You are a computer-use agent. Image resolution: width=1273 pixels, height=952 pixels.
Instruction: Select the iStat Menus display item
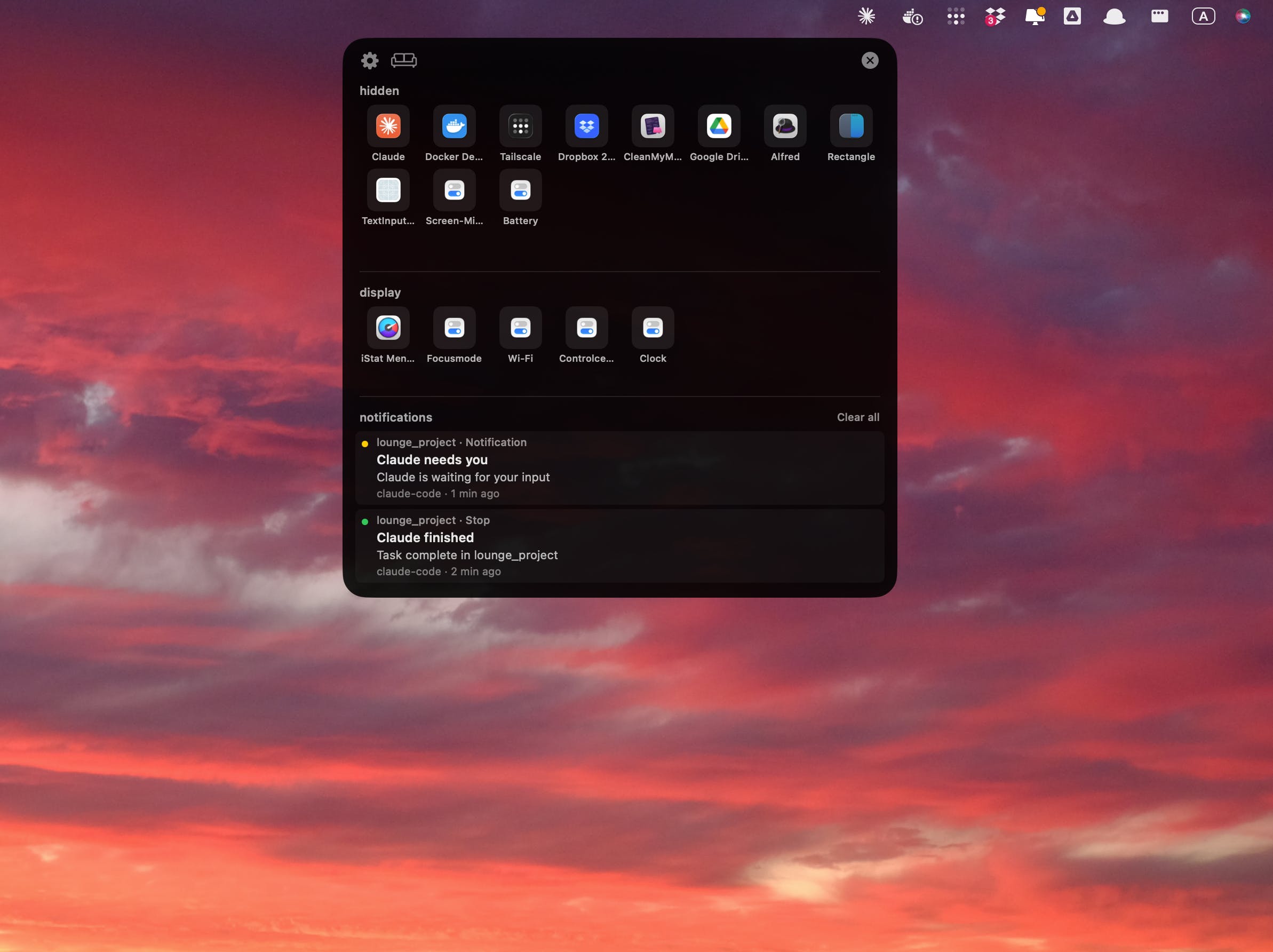[x=388, y=328]
